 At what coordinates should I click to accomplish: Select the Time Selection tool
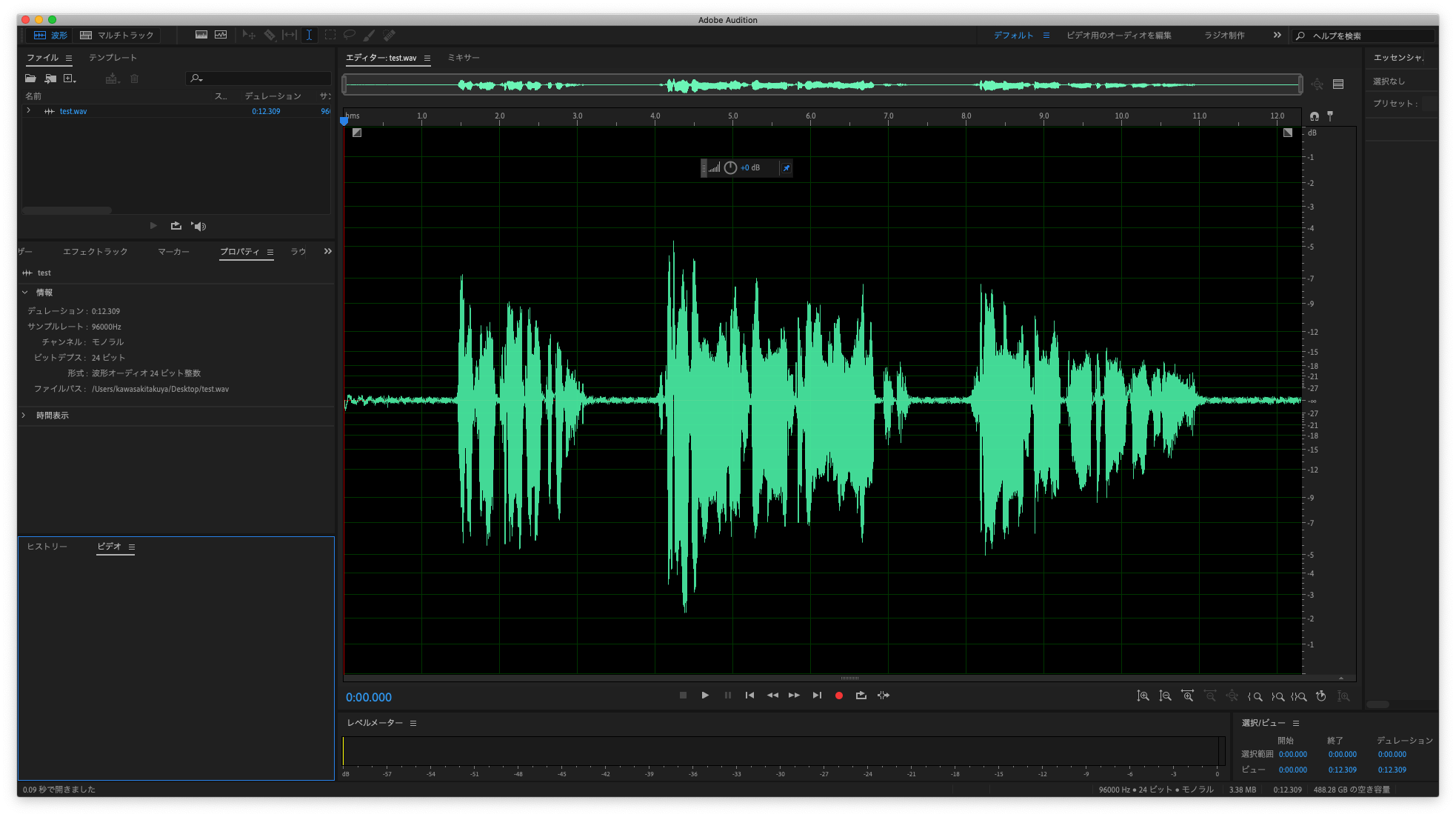coord(310,35)
